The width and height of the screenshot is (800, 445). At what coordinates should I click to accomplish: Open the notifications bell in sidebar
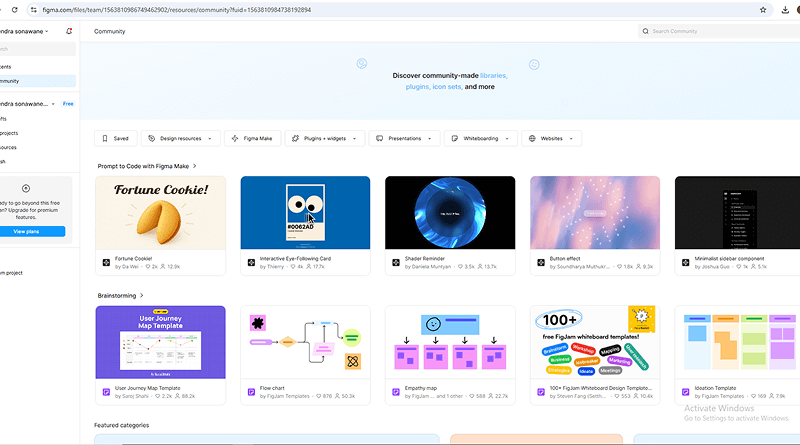[x=69, y=31]
